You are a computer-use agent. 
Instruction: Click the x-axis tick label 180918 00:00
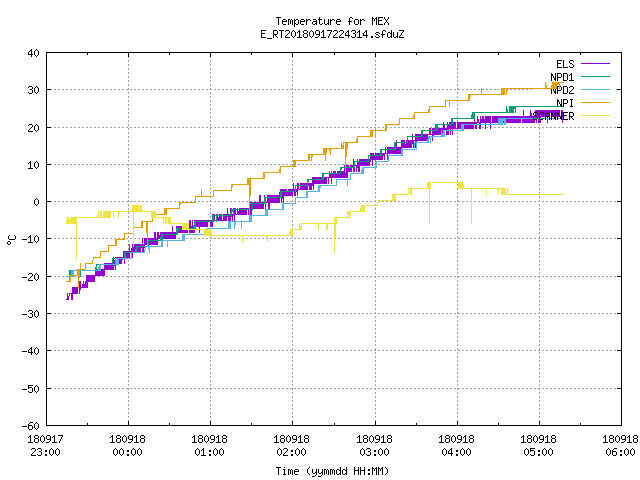pyautogui.click(x=127, y=446)
